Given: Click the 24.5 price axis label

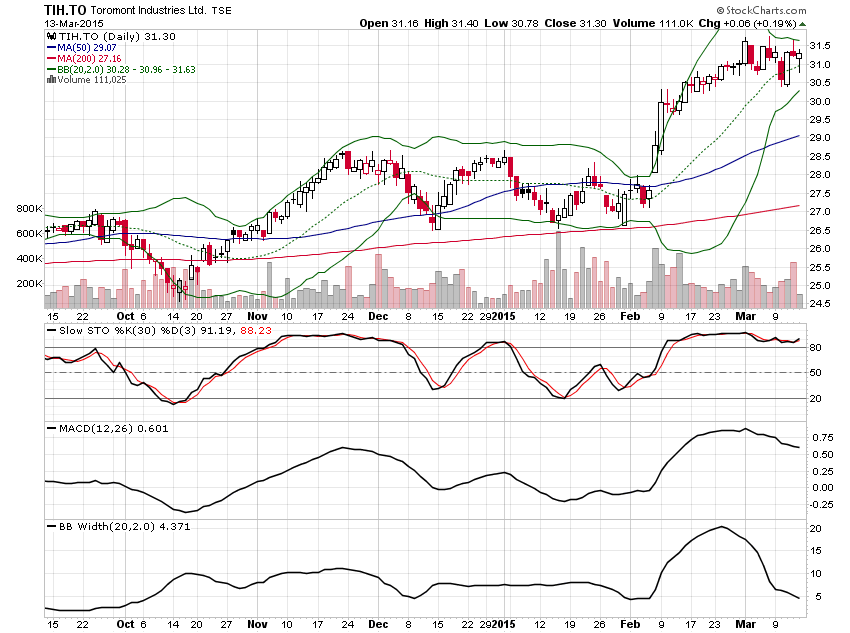Looking at the screenshot, I should point(820,304).
